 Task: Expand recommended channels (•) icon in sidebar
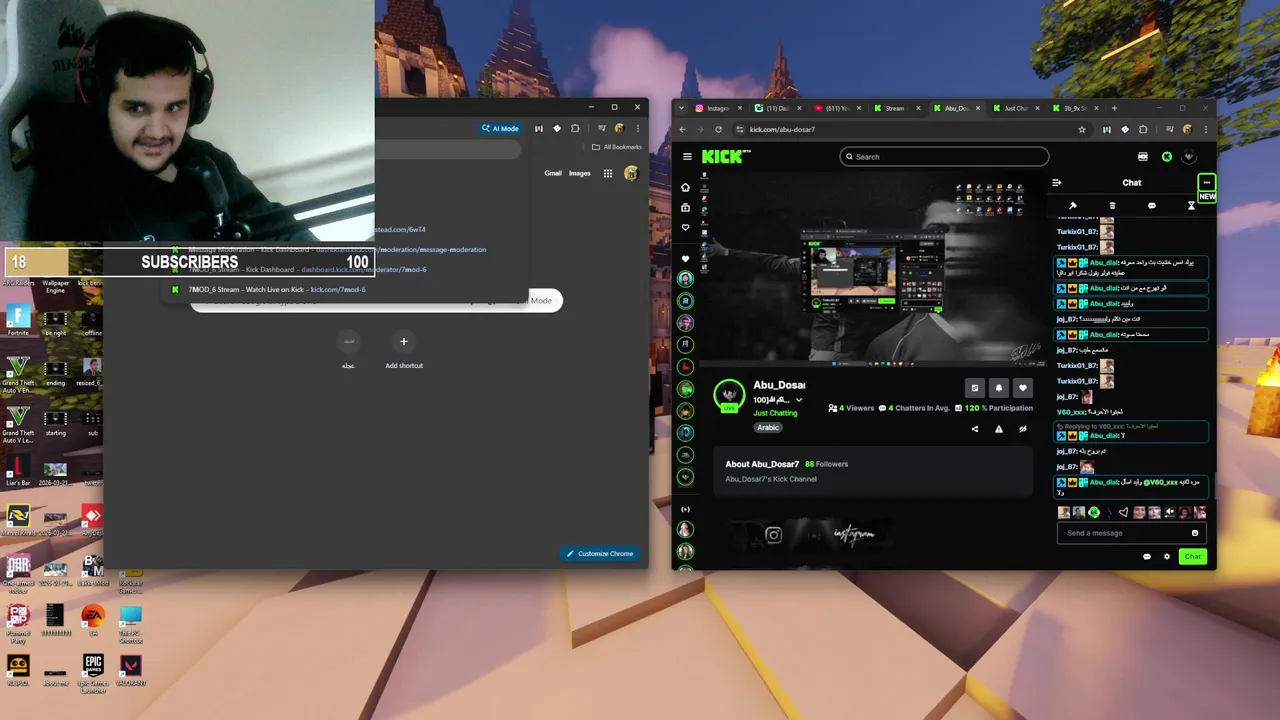coord(685,509)
